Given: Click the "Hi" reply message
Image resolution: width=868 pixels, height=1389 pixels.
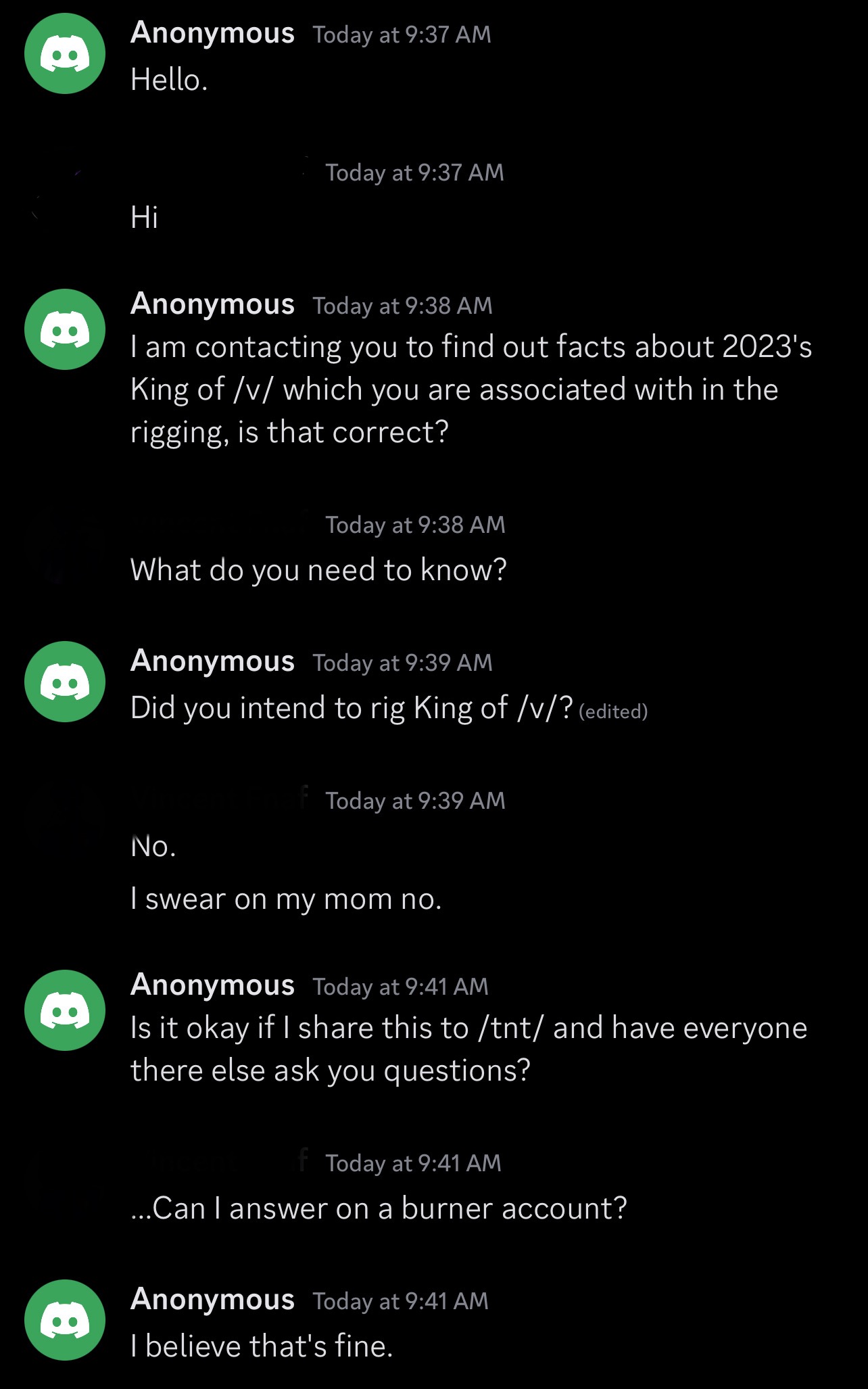Looking at the screenshot, I should tap(144, 218).
